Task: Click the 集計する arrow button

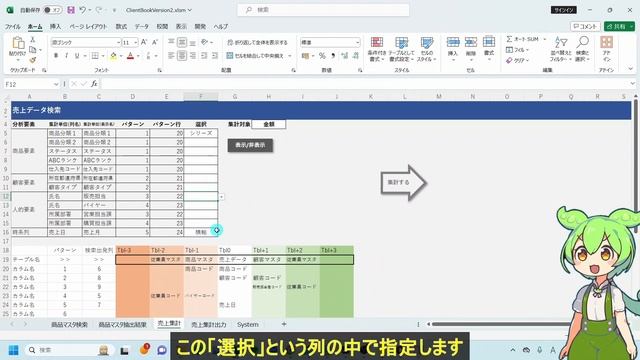Action: [x=403, y=182]
